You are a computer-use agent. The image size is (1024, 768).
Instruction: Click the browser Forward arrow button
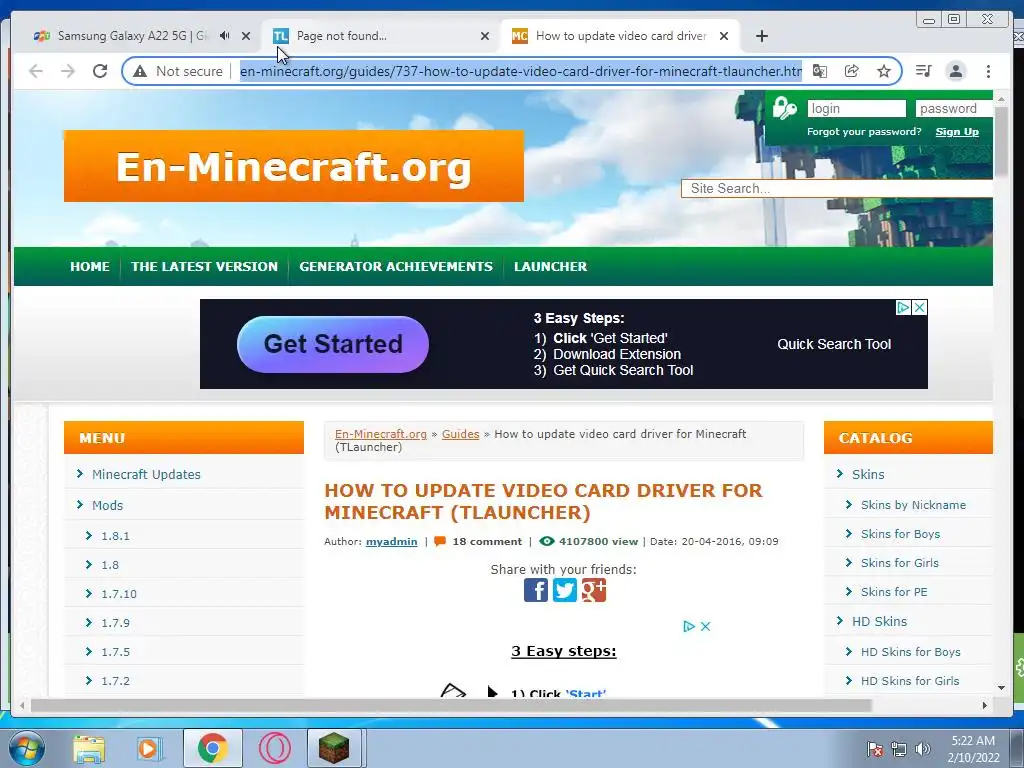(68, 71)
